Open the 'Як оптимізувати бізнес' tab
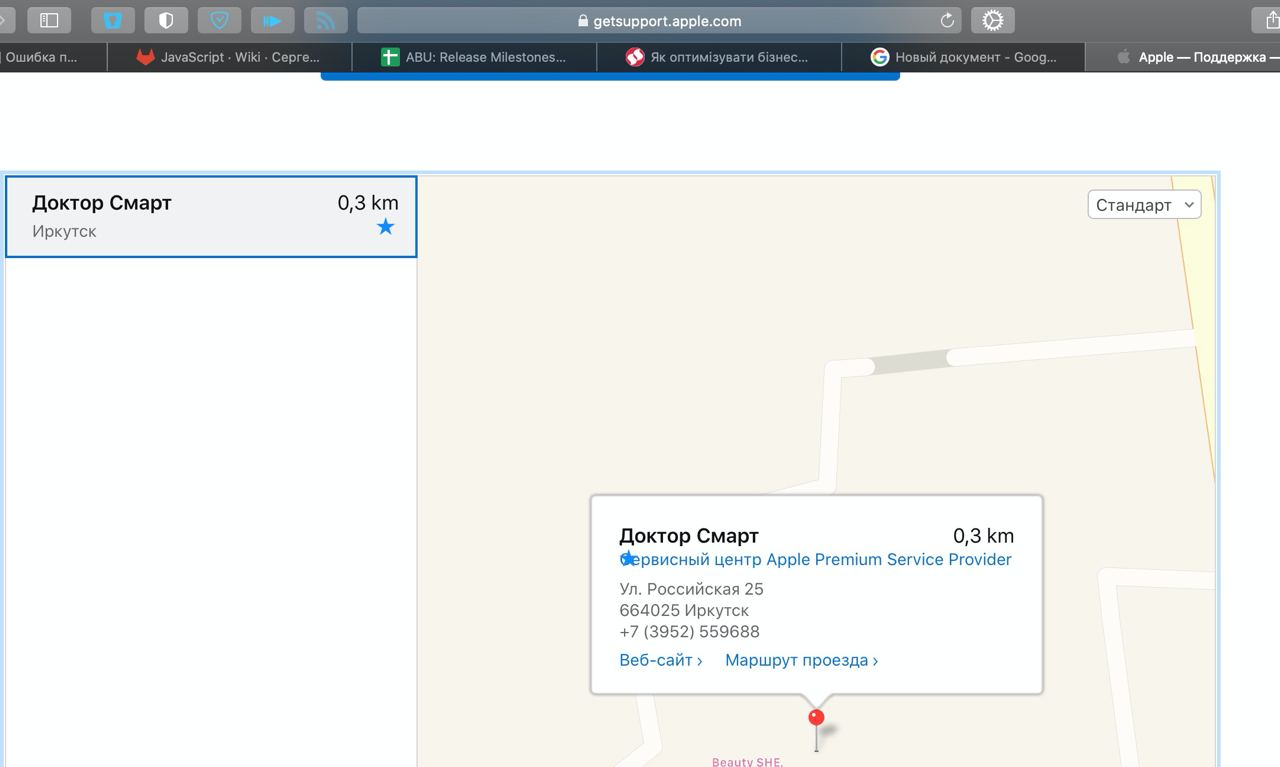This screenshot has width=1280, height=767. click(719, 57)
